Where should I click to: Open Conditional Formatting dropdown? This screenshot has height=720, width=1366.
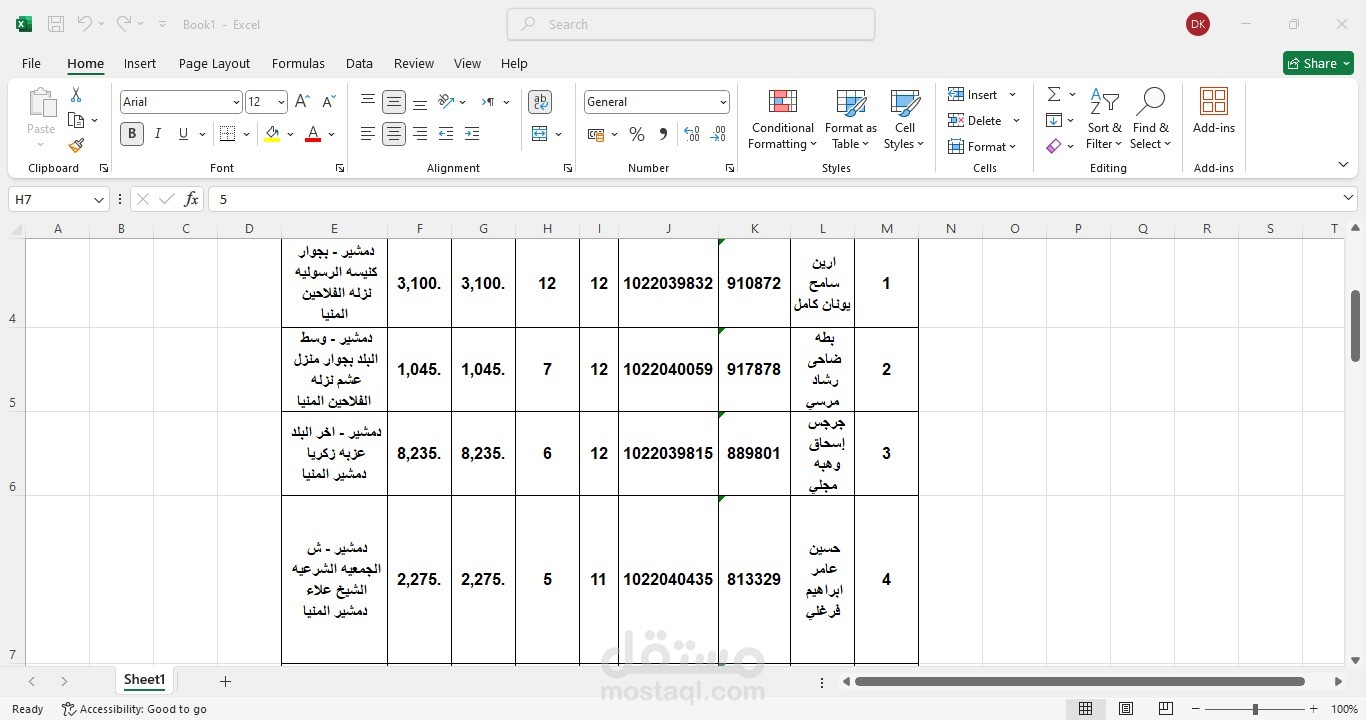[782, 120]
